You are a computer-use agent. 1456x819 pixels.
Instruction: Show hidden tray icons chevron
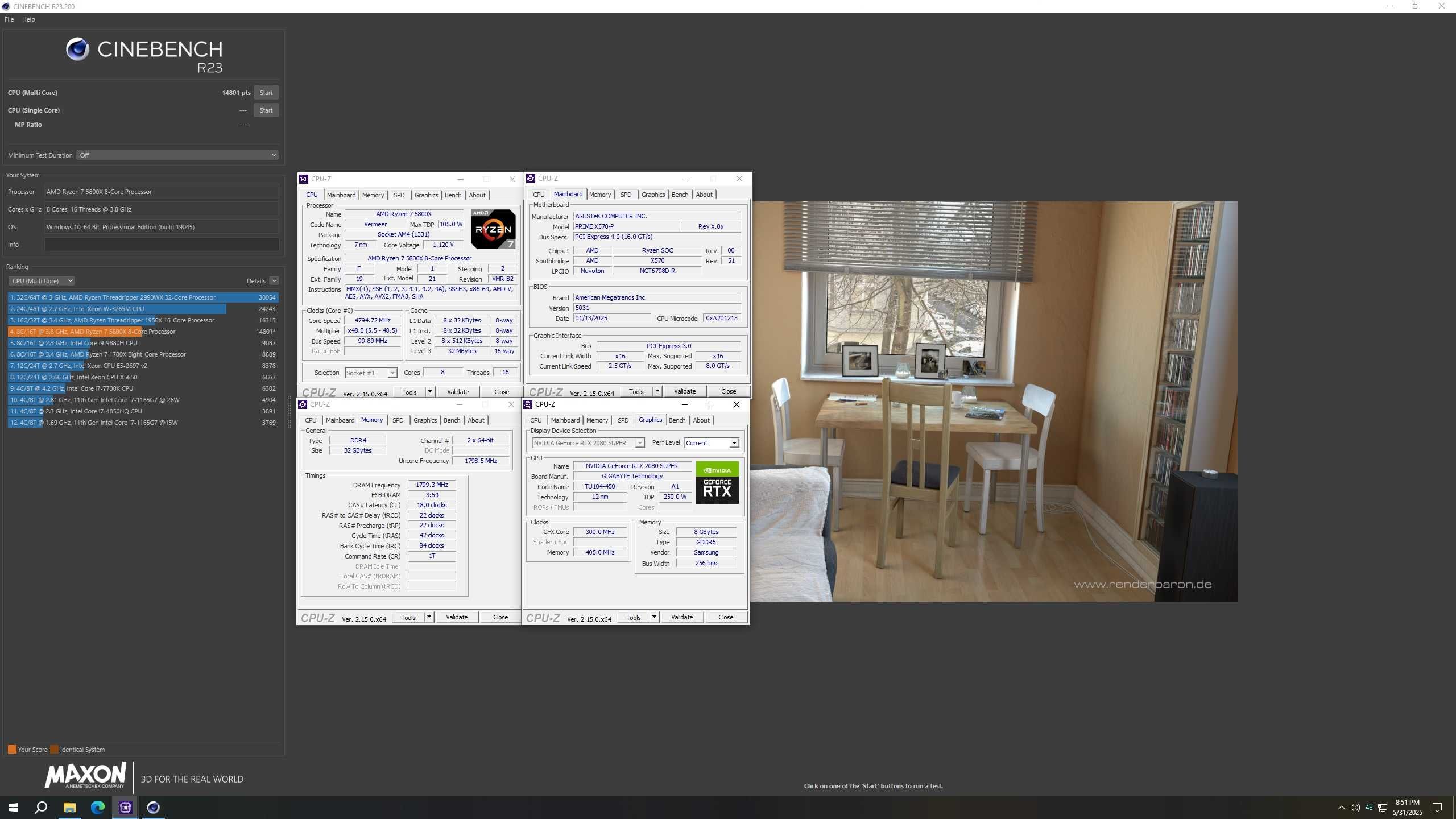click(x=1341, y=808)
